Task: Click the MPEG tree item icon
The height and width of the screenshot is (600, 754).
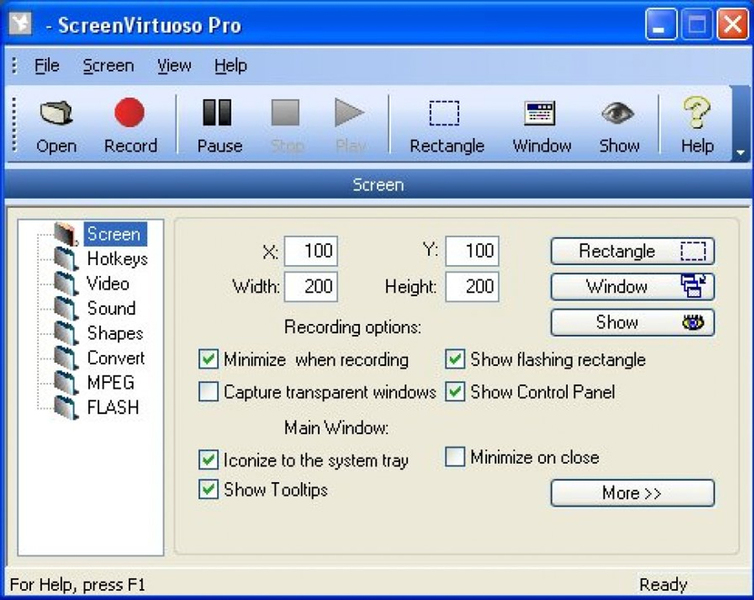Action: click(66, 383)
